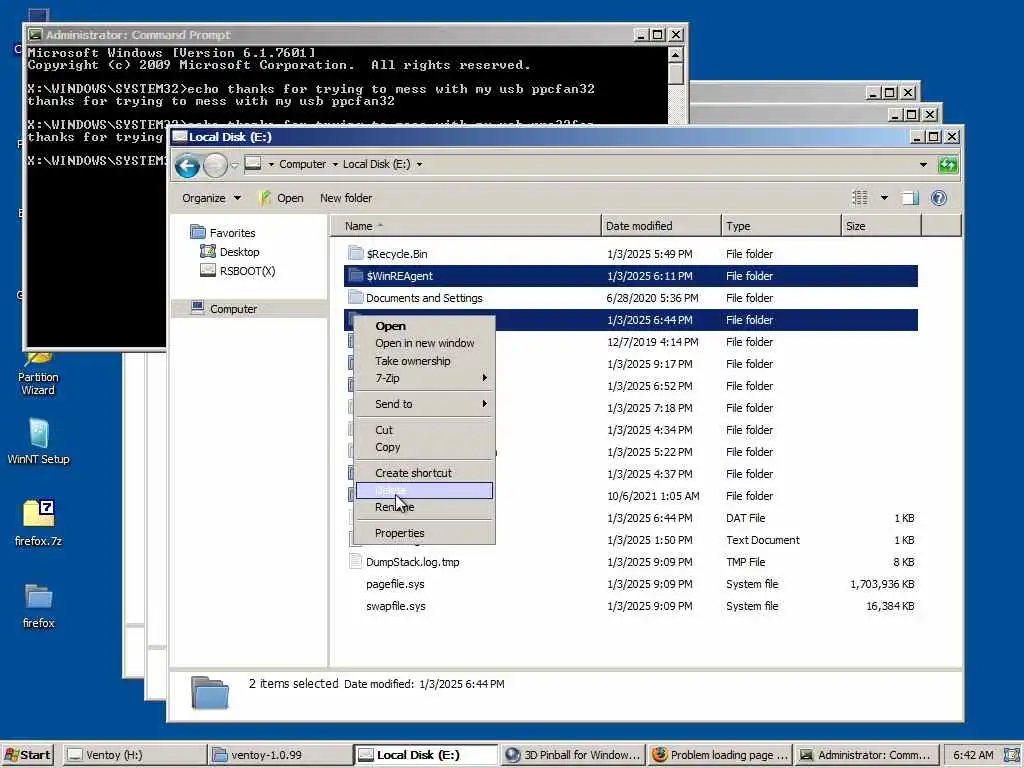Switch to ventoy-1.0.99 taskbar window
1024x768 pixels.
281,755
